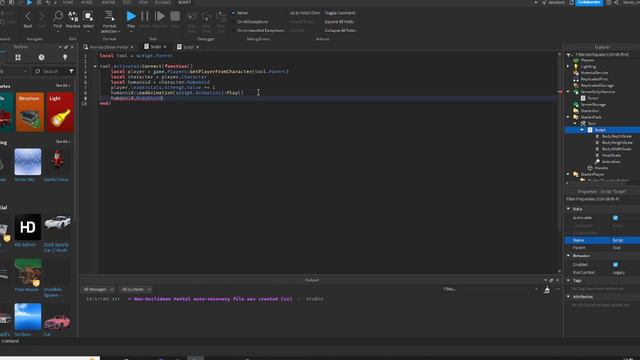
Task: Collapse the StarterPlayer tree node
Action: tap(568, 174)
